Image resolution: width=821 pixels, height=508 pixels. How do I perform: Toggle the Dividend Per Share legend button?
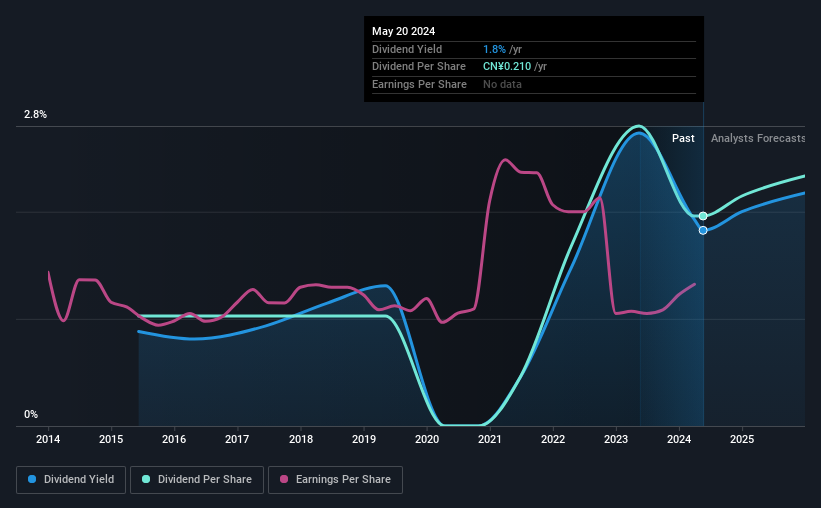[x=197, y=480]
